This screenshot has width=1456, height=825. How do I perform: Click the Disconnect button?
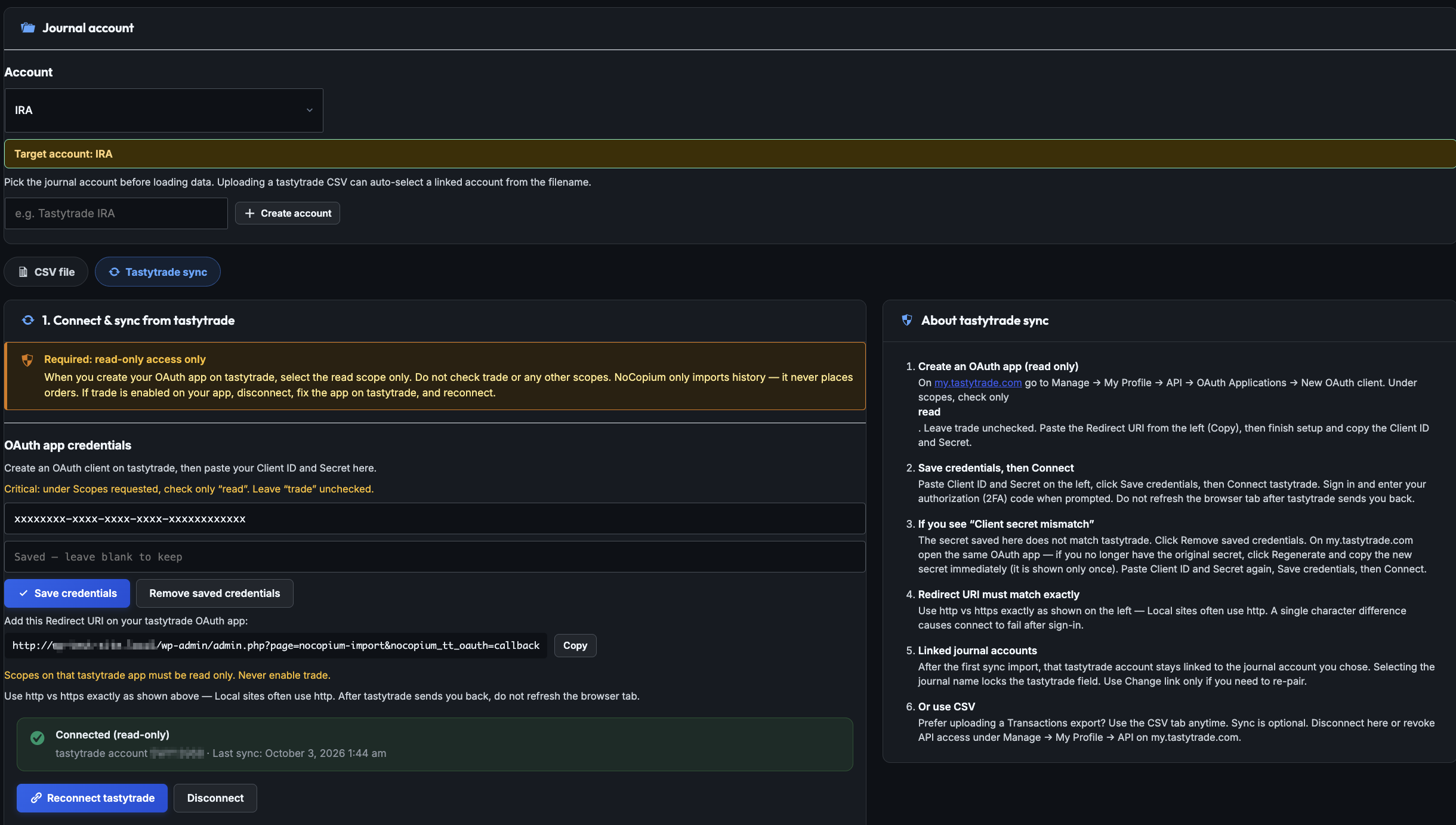click(215, 798)
